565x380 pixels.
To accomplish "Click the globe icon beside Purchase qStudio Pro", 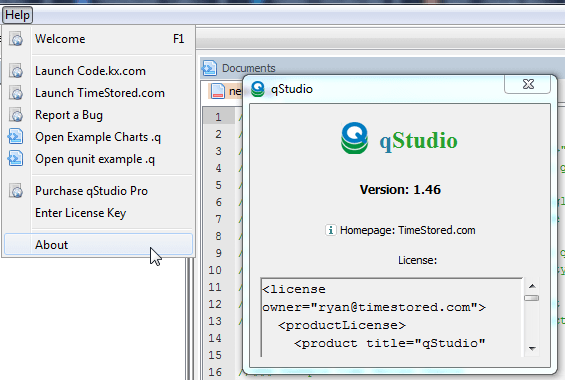I will 16,191.
